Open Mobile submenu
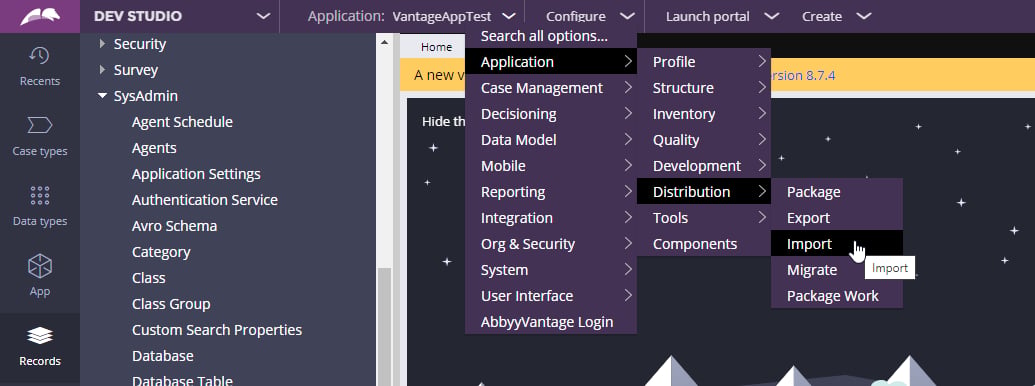This screenshot has height=386, width=1035. pyautogui.click(x=551, y=166)
